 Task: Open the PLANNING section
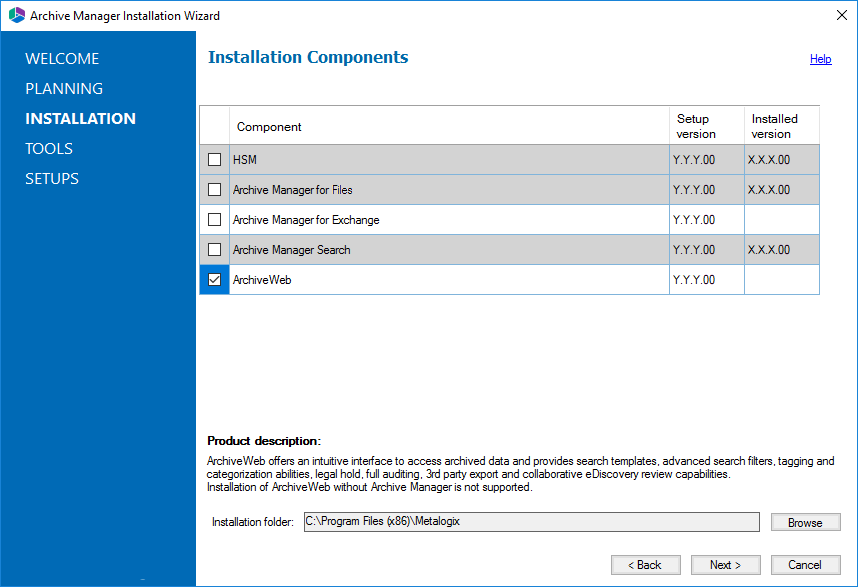click(64, 89)
